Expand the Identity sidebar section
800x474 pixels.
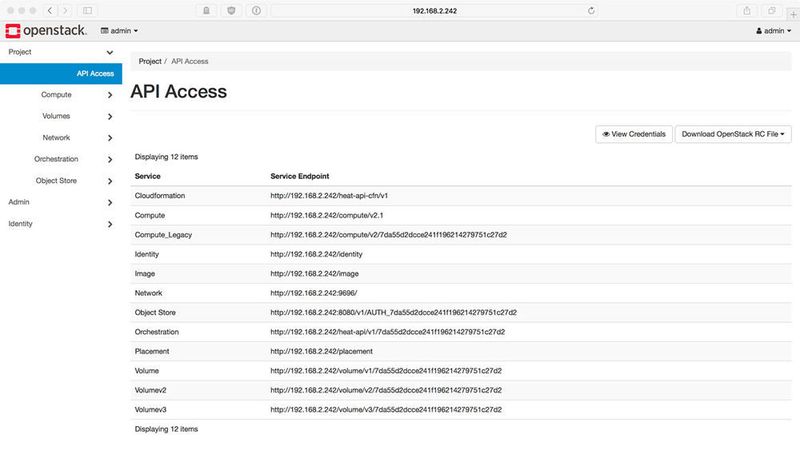click(61, 223)
